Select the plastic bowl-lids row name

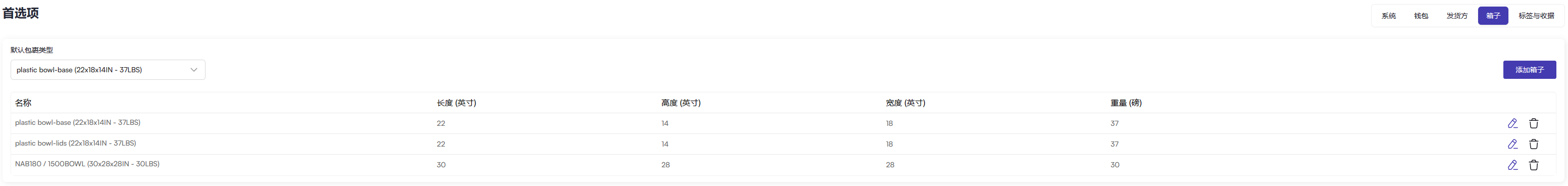[x=75, y=144]
